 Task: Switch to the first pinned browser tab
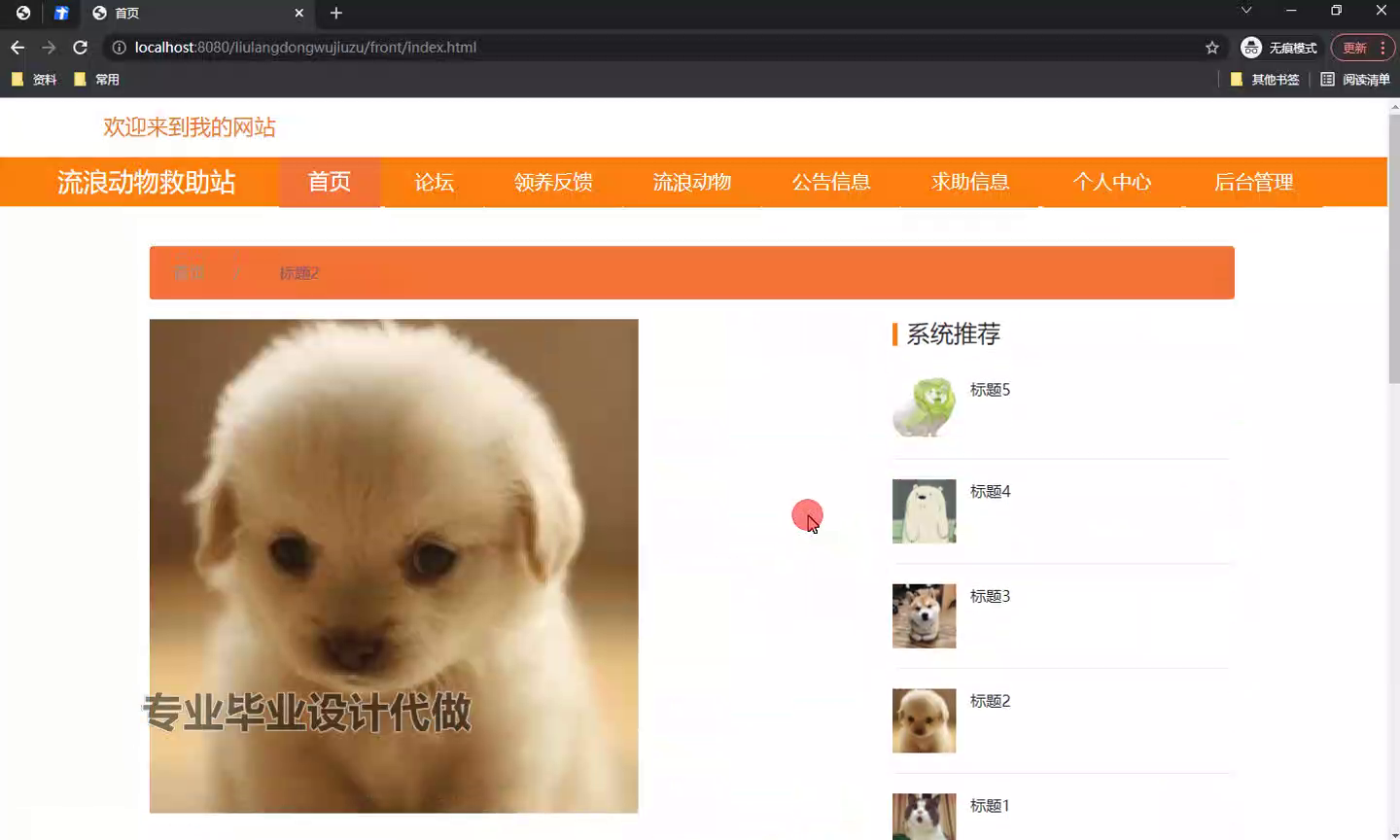pyautogui.click(x=23, y=13)
